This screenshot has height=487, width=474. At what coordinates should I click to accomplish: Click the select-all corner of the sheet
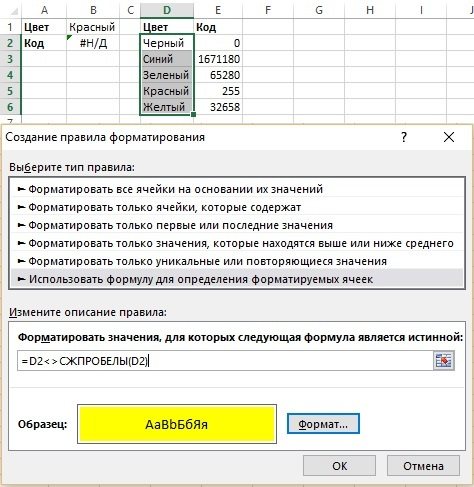pos(10,10)
